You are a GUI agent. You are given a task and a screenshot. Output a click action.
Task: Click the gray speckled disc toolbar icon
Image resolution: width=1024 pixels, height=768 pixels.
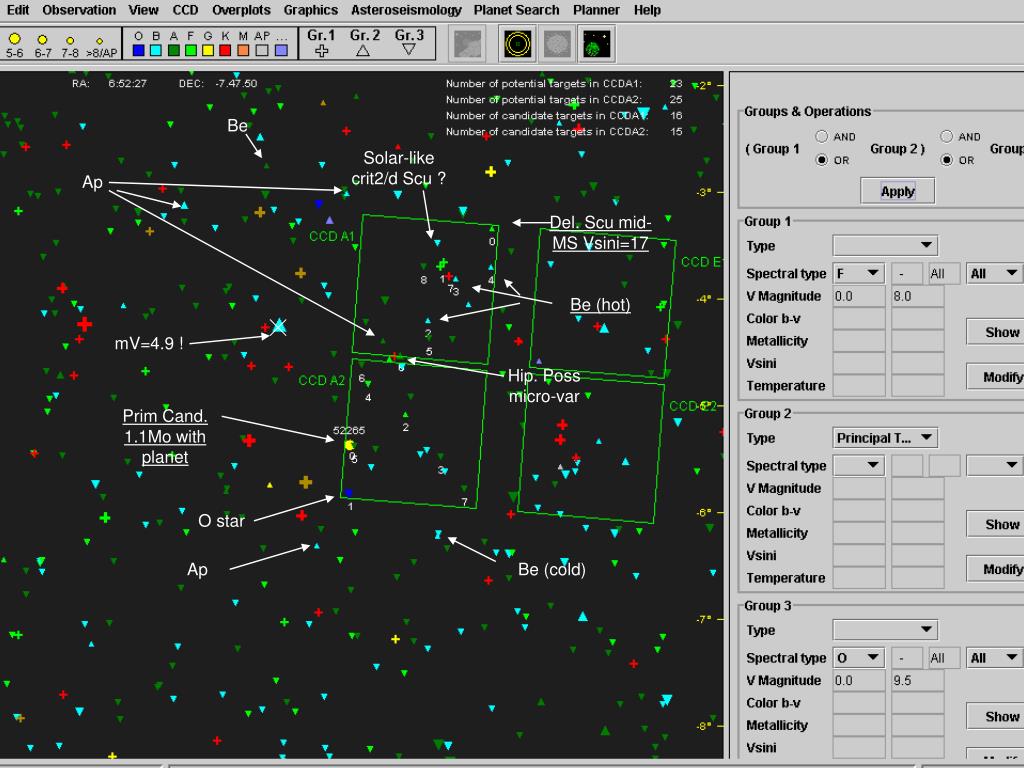tap(557, 44)
